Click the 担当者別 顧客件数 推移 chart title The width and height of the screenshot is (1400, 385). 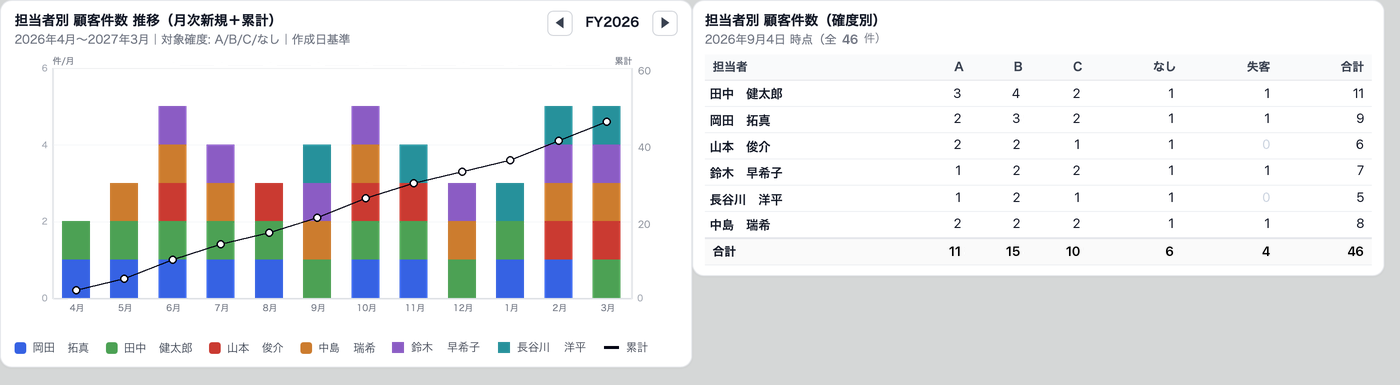(x=145, y=20)
